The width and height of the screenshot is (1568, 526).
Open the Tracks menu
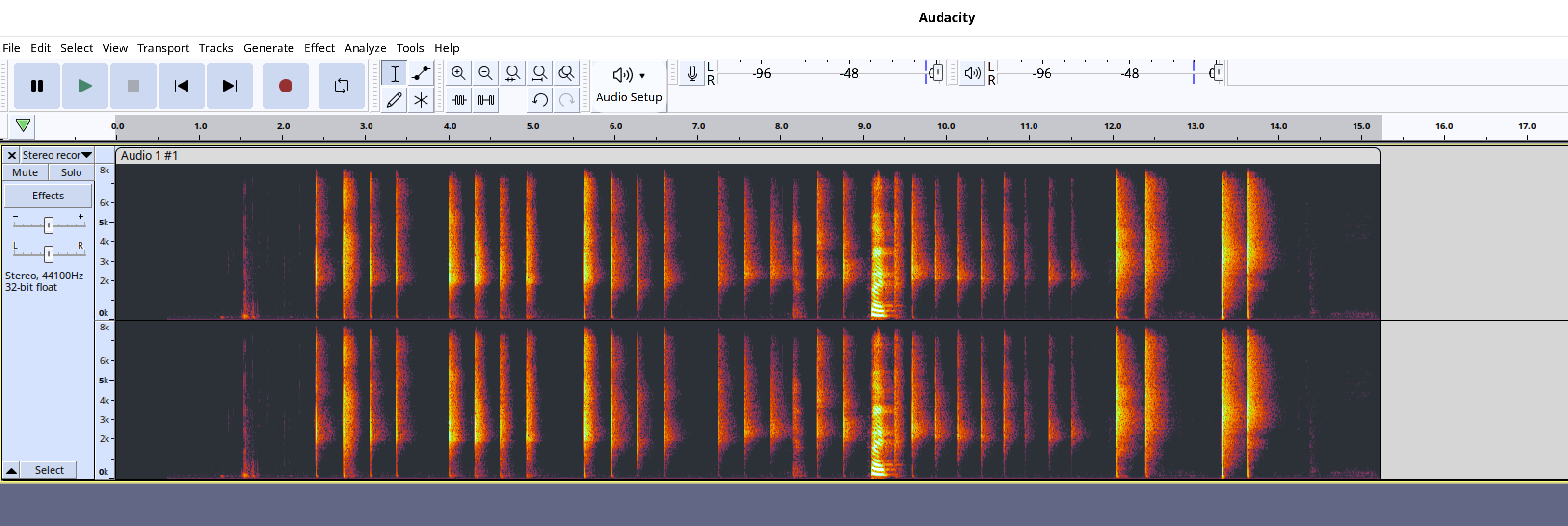(216, 48)
